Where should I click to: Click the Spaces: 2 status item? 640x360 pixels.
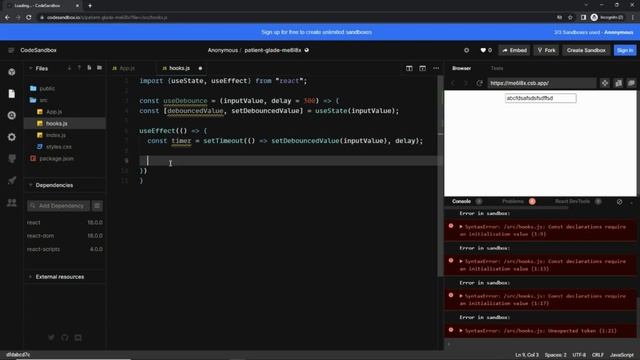(555, 355)
